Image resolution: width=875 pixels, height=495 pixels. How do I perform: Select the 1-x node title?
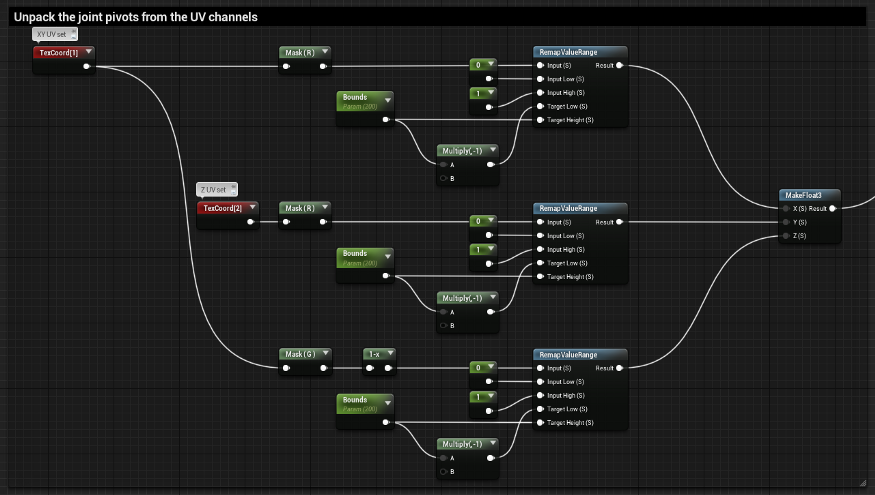(374, 354)
